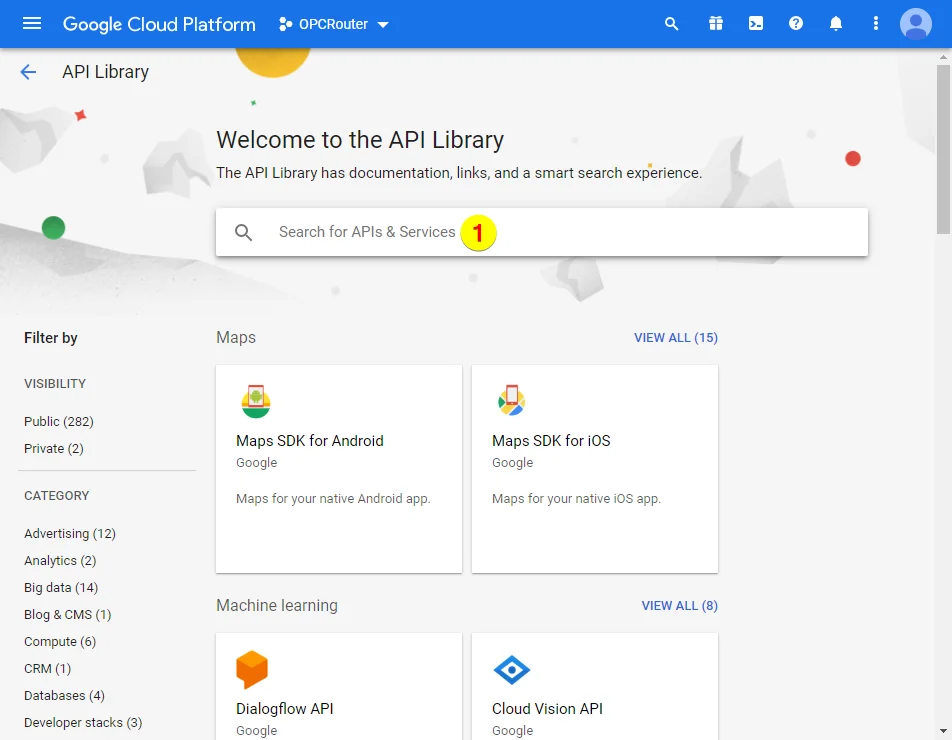Viewport: 952px width, 740px height.
Task: Click the Maps SDK for iOS icon
Action: (511, 401)
